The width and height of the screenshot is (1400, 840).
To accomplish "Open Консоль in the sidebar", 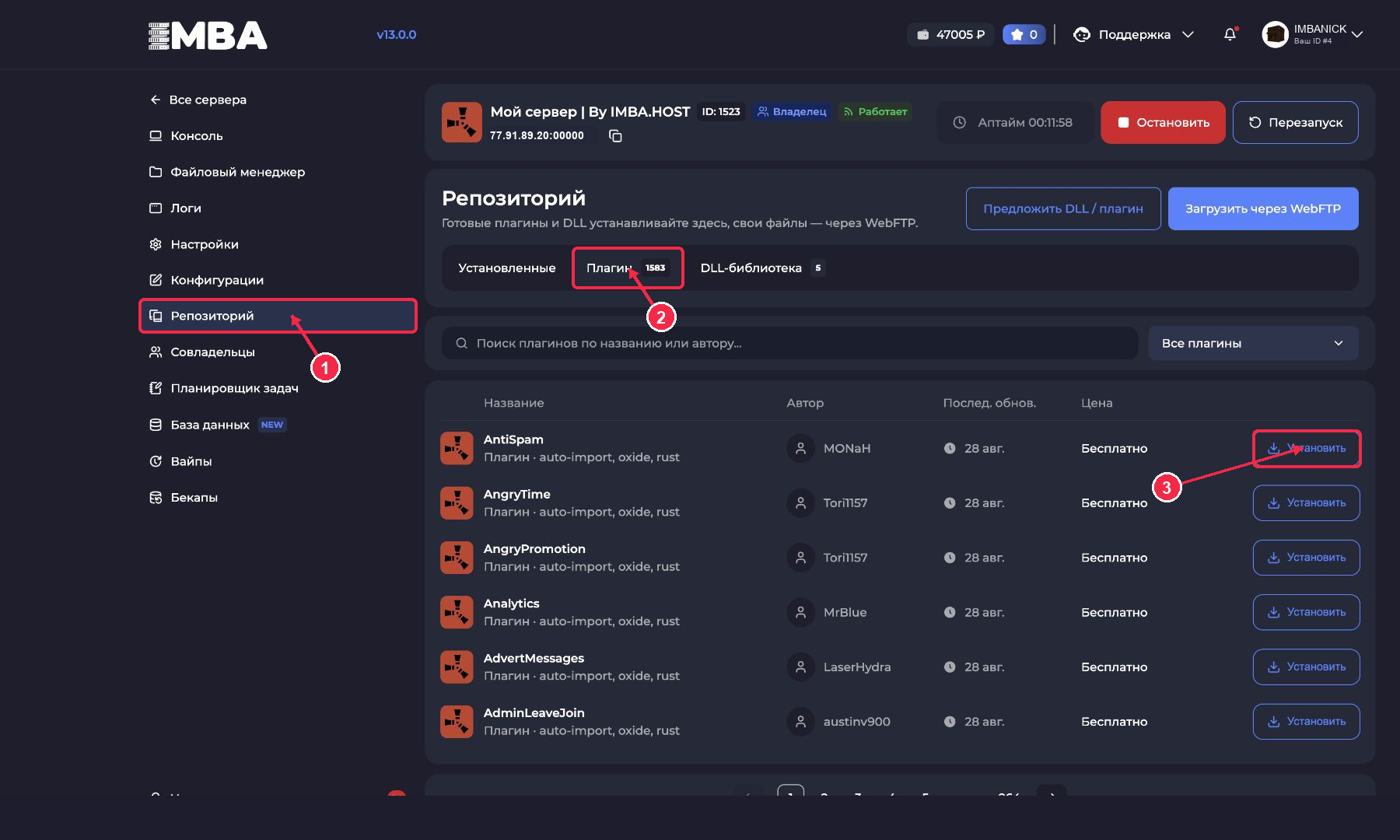I will tap(186, 135).
